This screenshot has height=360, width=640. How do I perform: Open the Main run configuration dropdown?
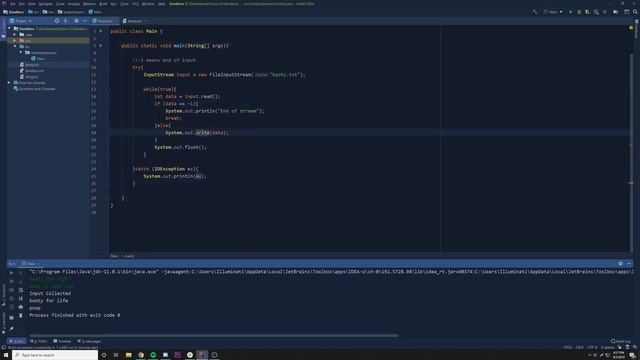click(x=553, y=12)
